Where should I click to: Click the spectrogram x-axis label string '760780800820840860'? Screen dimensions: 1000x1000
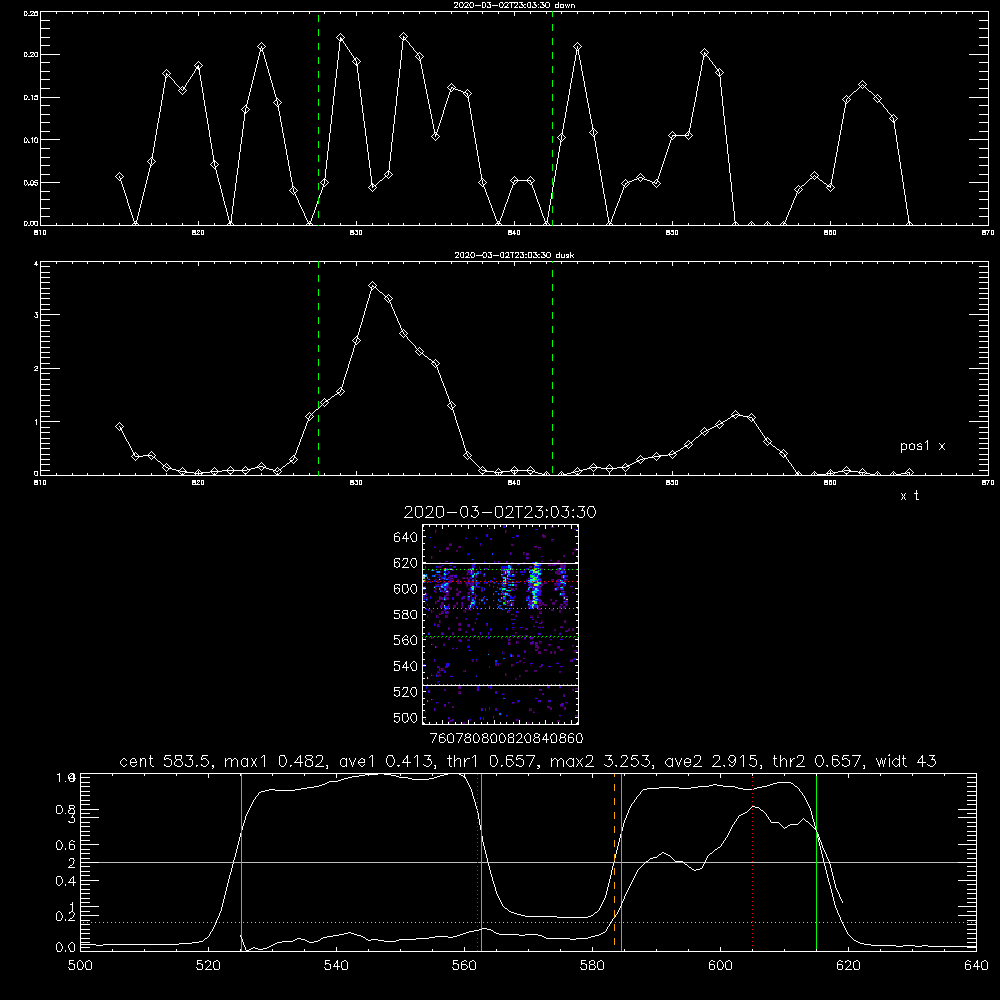507,739
